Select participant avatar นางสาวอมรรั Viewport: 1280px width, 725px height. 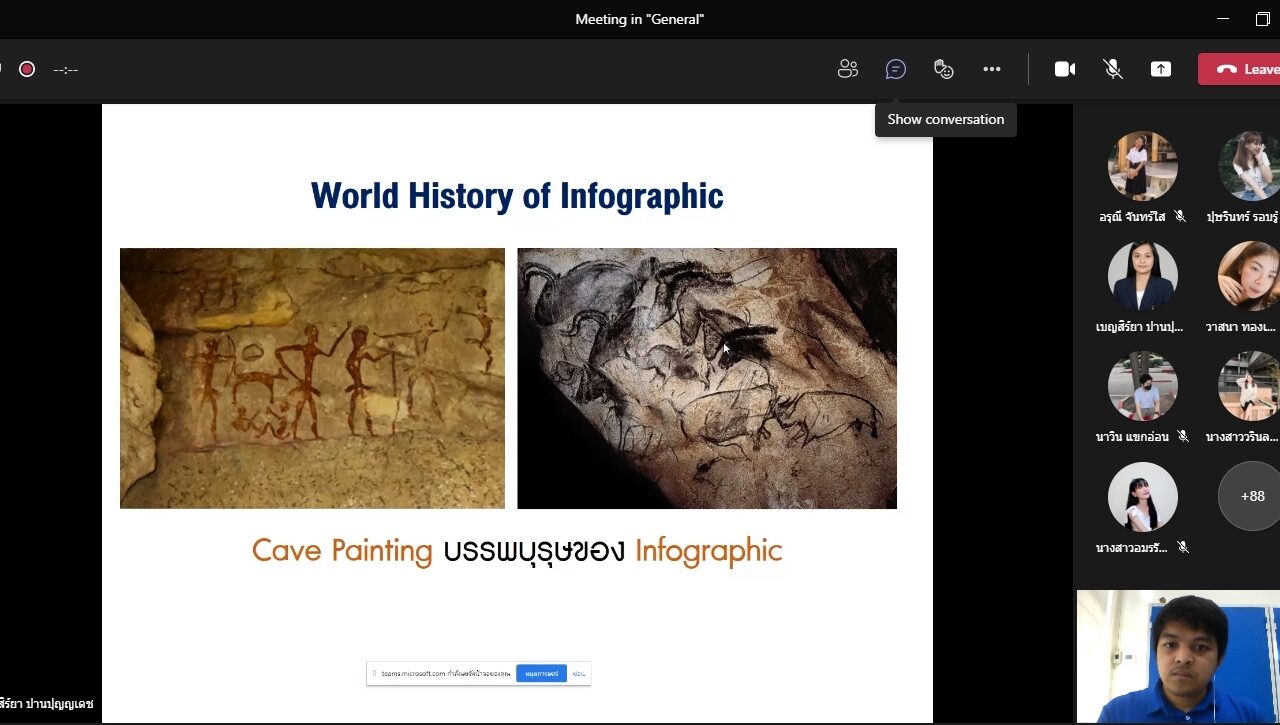[x=1143, y=496]
